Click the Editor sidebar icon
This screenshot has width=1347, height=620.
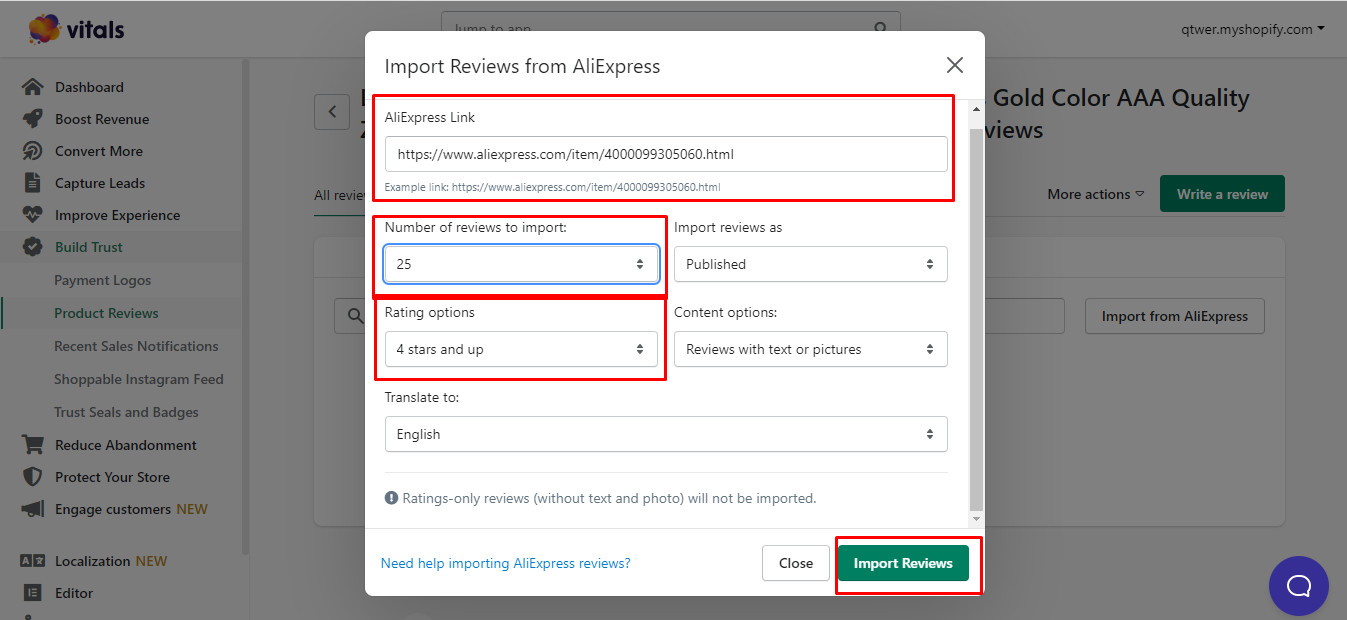[x=33, y=593]
